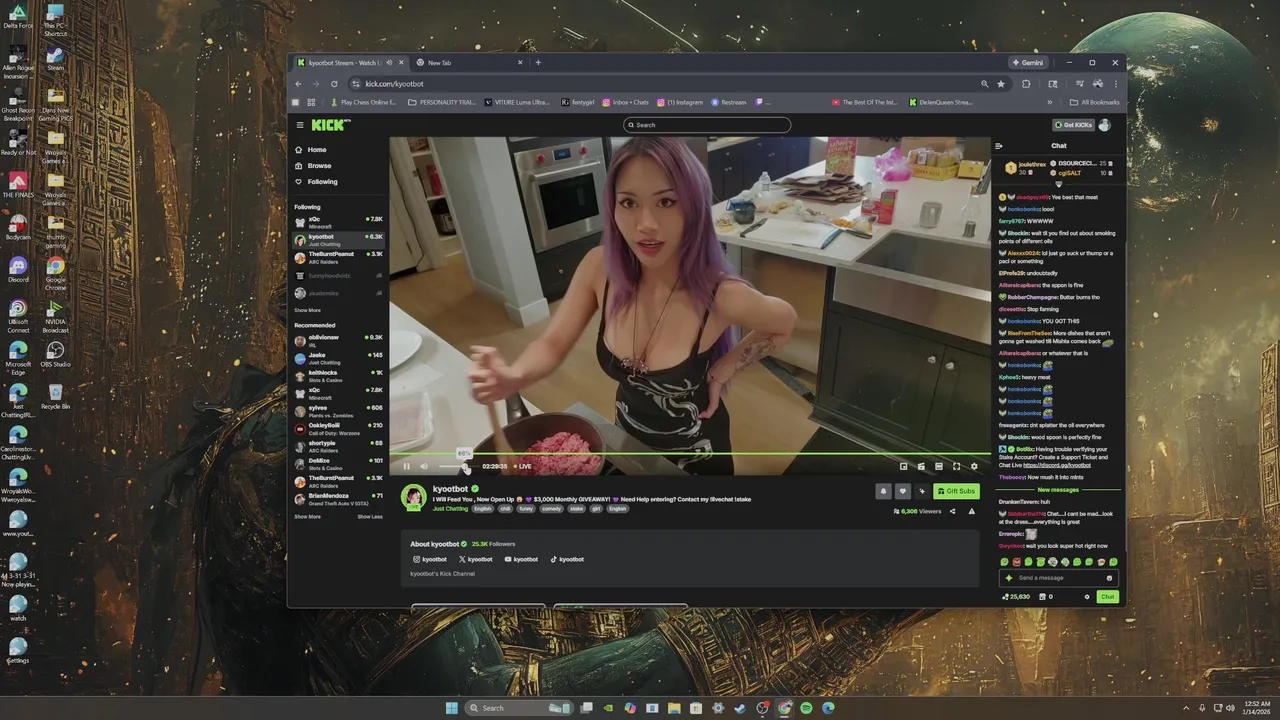Open PERSONALITY TRAI... bookmark folder
The image size is (1280, 720).
point(441,102)
